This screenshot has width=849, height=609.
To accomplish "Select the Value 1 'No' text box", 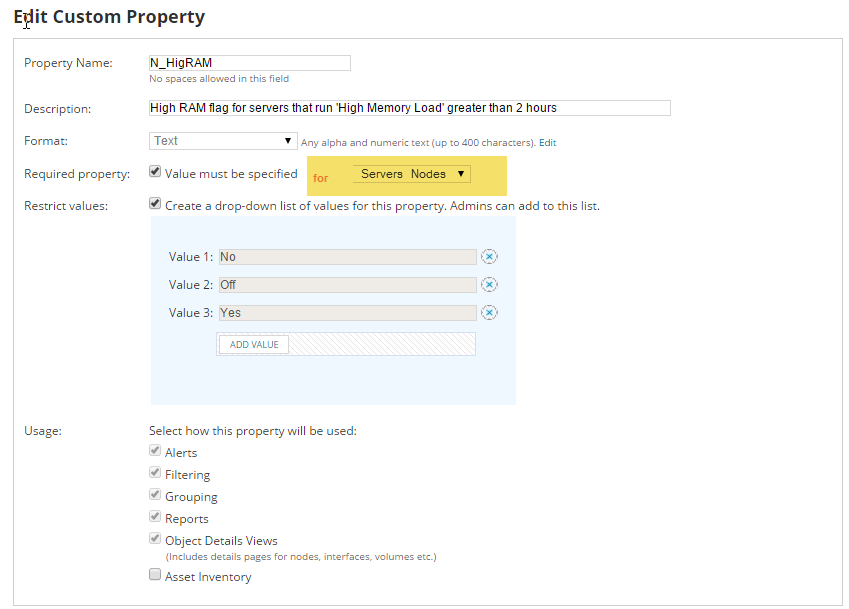I will [x=348, y=257].
